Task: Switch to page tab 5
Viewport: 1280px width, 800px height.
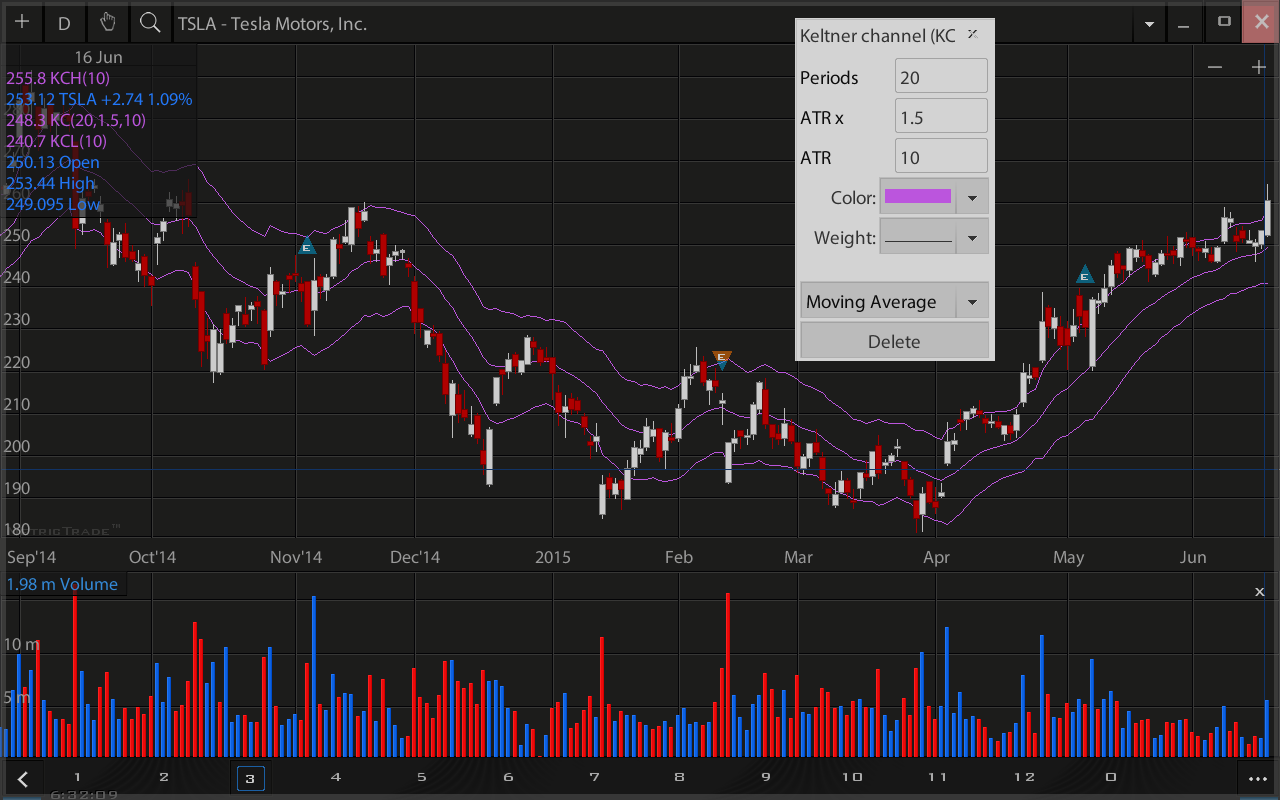Action: click(422, 777)
